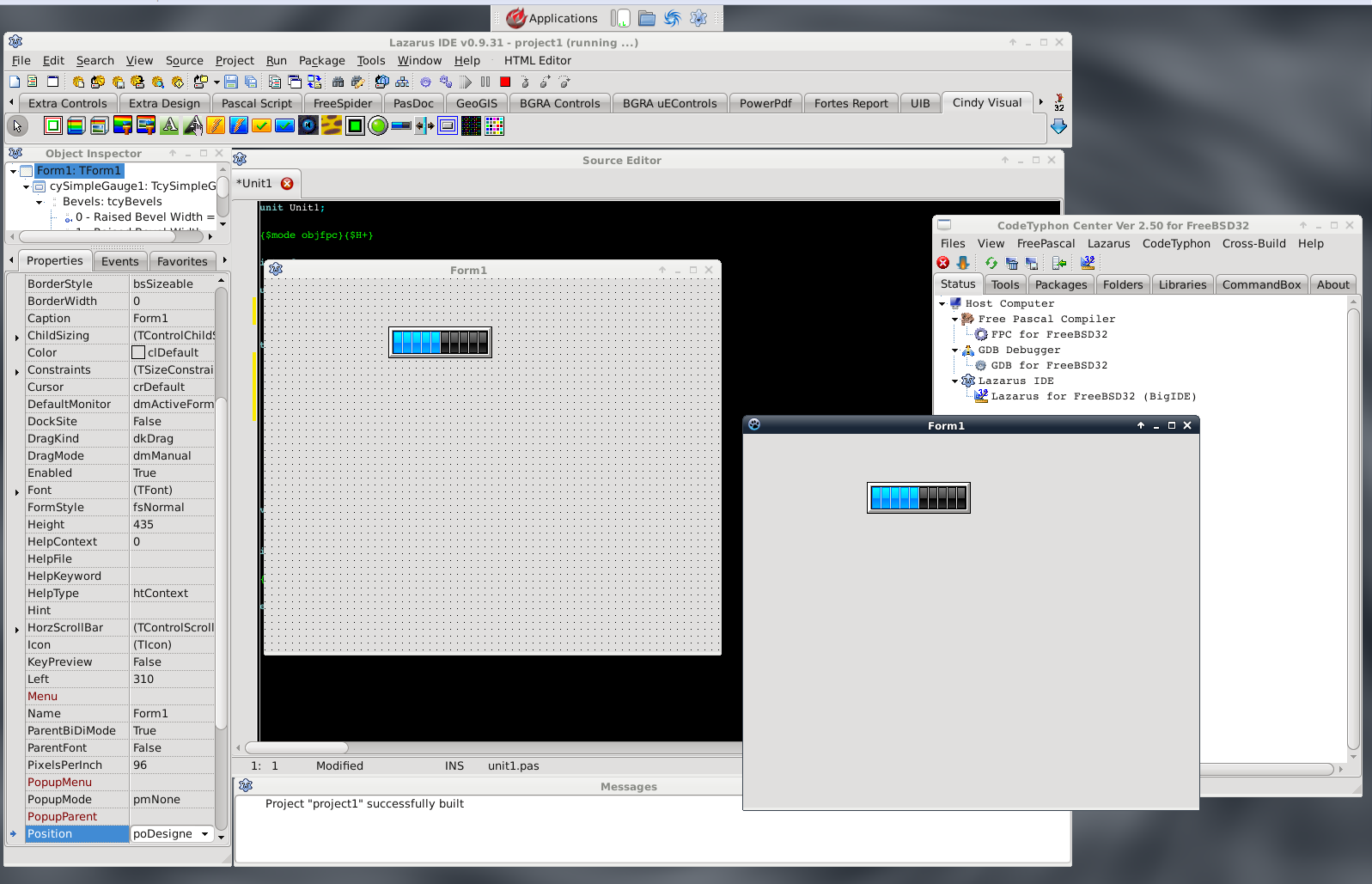Click the Caption property value Form1
This screenshot has width=1372, height=884.
click(172, 318)
